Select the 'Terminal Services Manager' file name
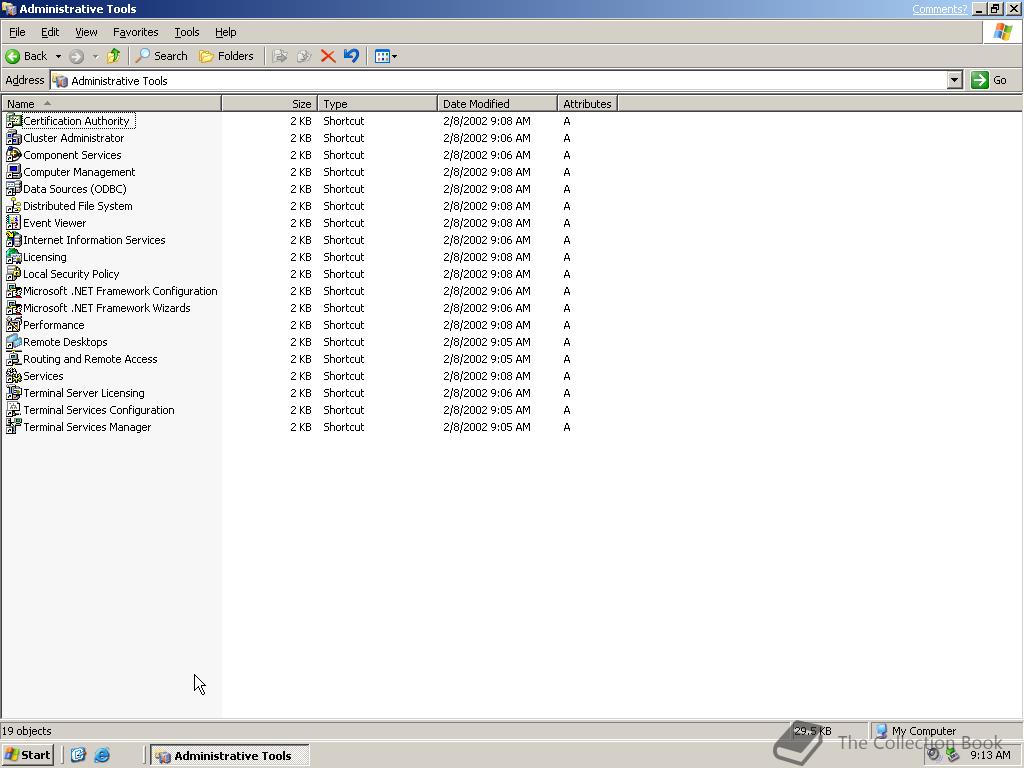 87,426
